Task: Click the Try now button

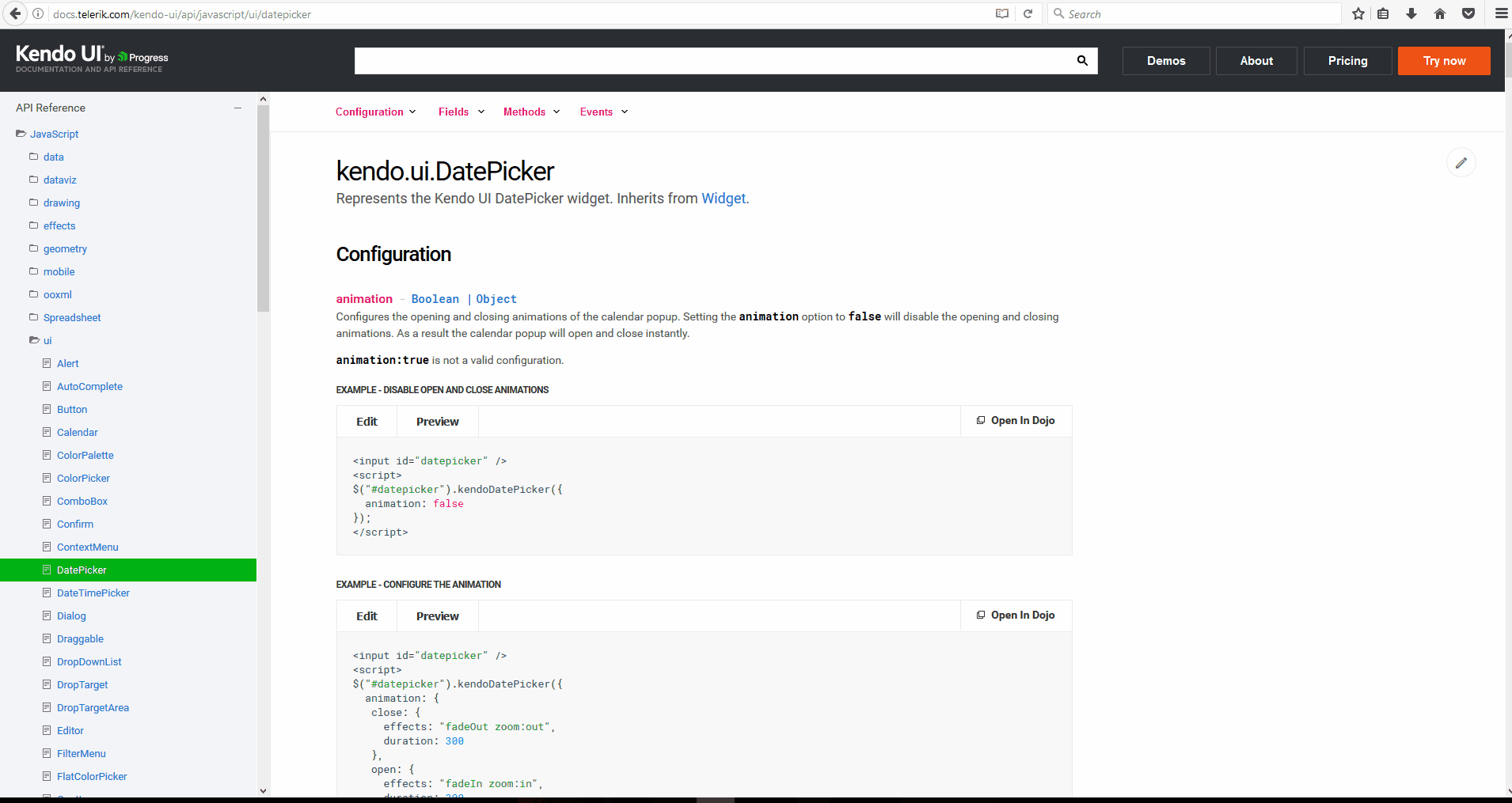Action: coord(1444,61)
